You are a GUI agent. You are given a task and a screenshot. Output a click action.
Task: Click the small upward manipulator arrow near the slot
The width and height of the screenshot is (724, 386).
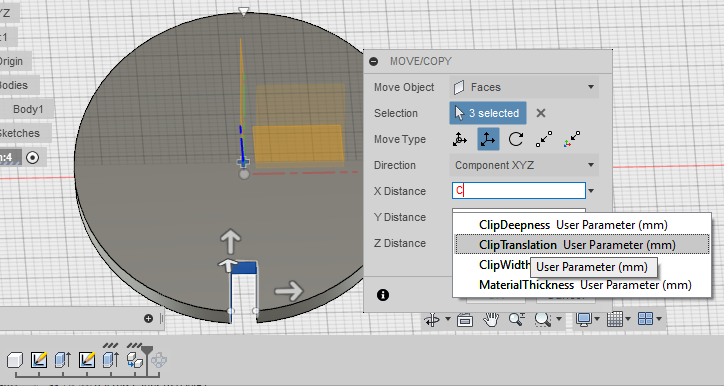click(x=226, y=265)
